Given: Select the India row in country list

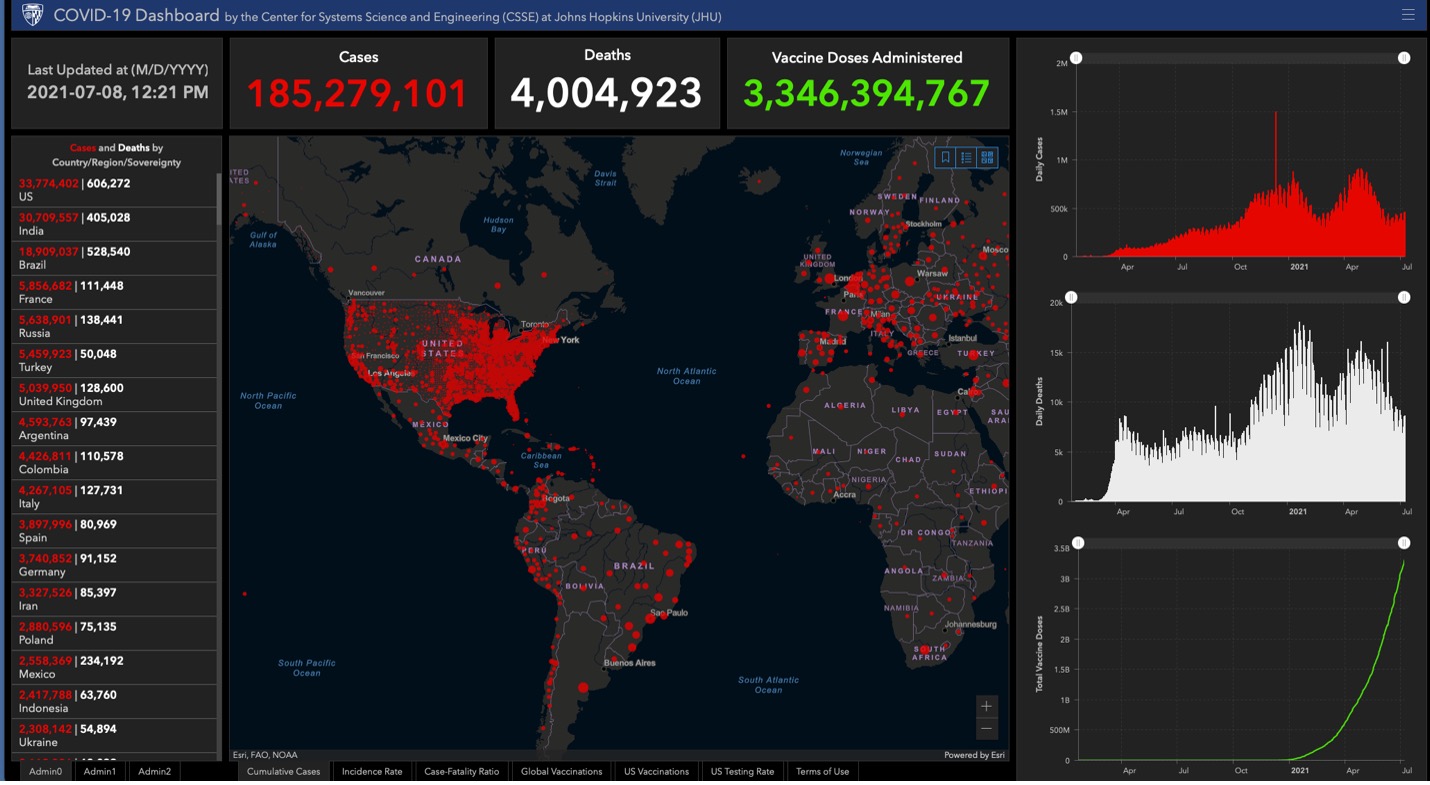Looking at the screenshot, I should point(114,224).
